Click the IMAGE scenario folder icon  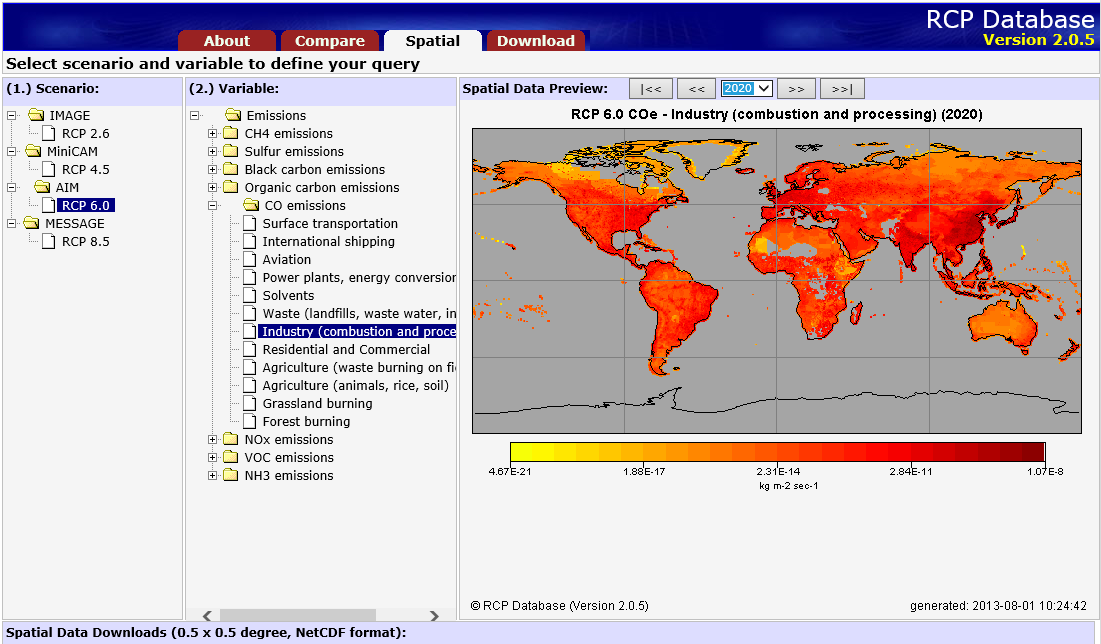point(36,115)
